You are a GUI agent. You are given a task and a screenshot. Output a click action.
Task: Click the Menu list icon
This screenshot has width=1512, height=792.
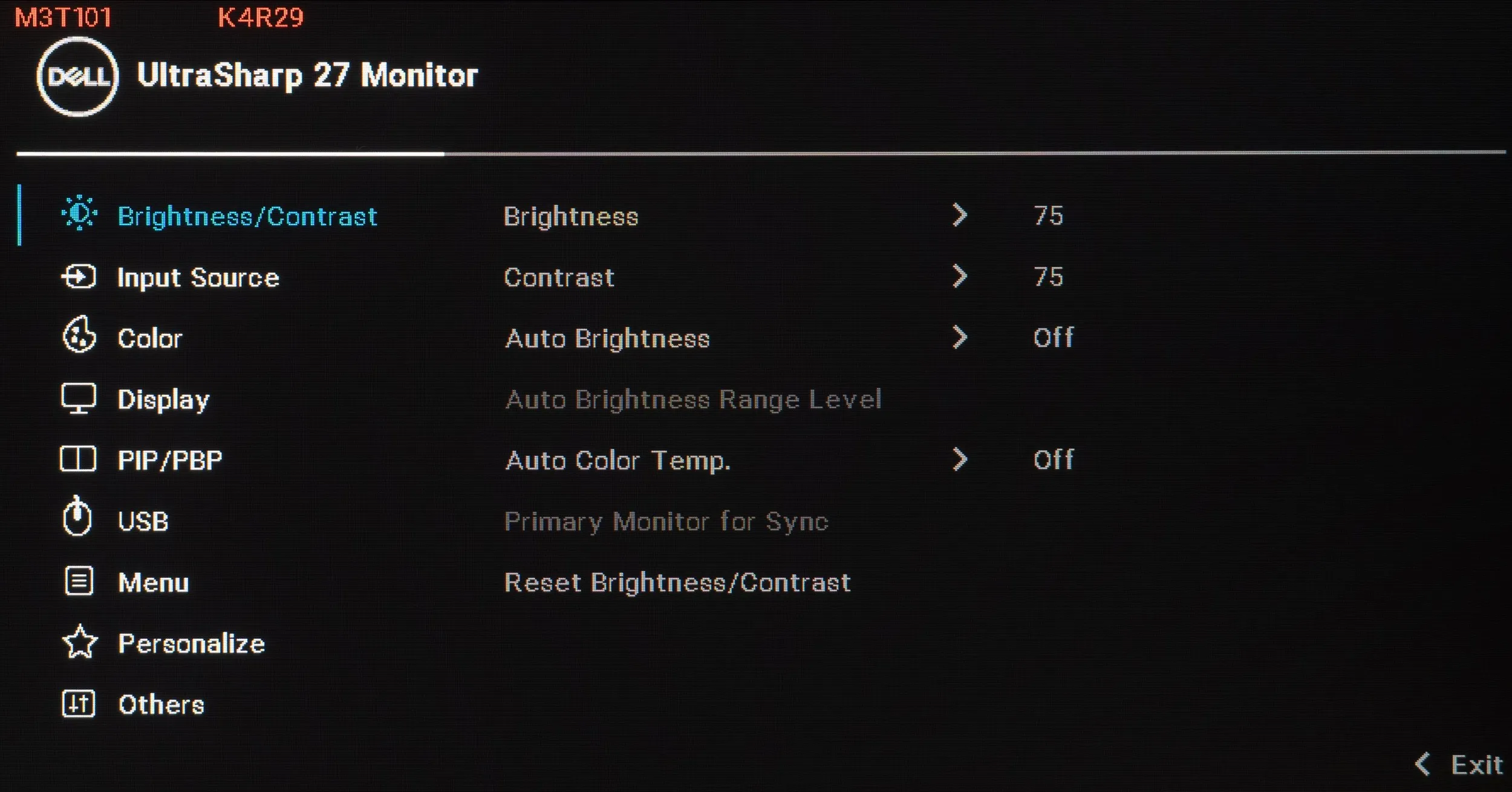[79, 581]
